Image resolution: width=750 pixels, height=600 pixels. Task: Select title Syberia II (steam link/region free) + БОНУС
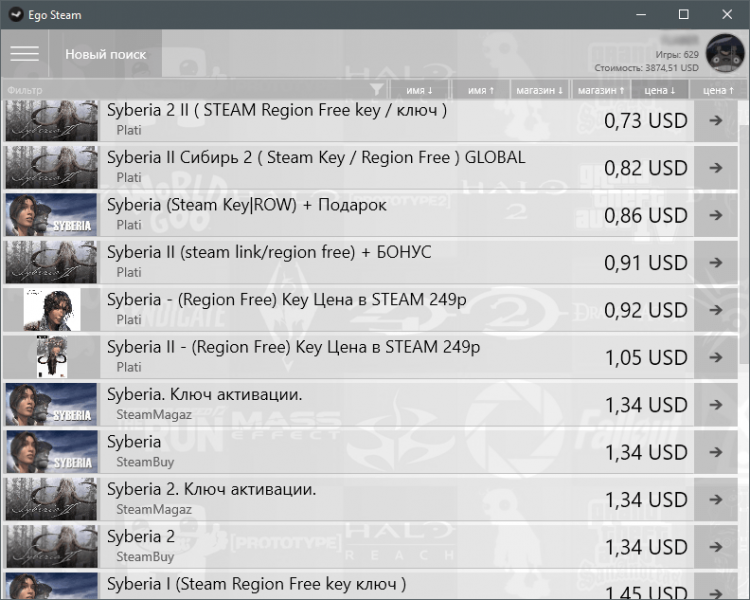point(269,252)
